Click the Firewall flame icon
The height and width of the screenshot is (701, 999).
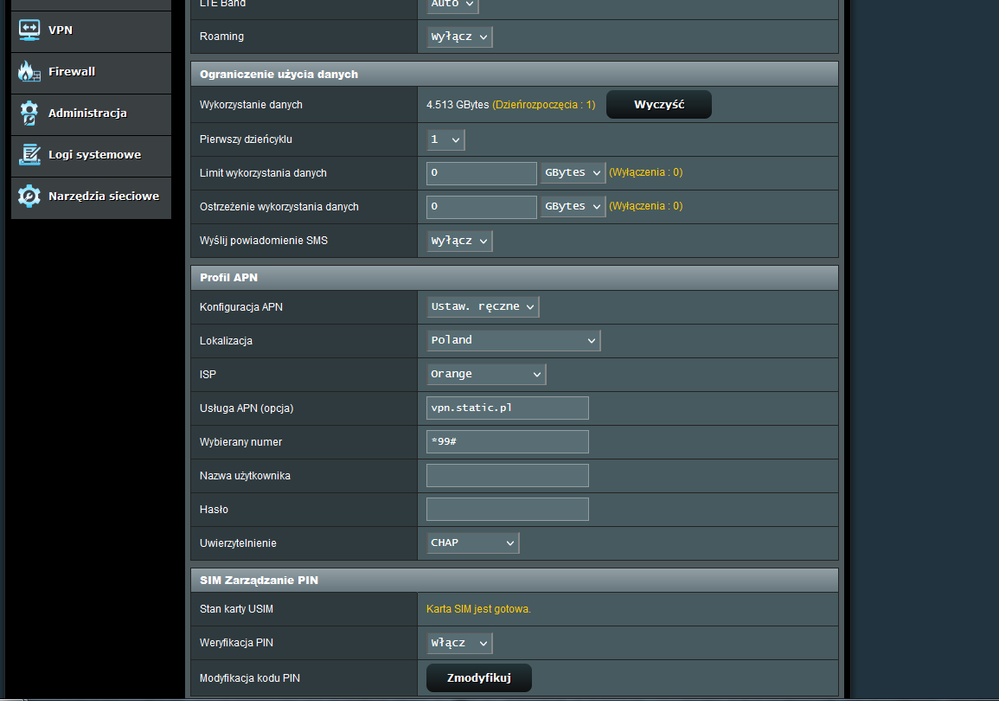(29, 72)
